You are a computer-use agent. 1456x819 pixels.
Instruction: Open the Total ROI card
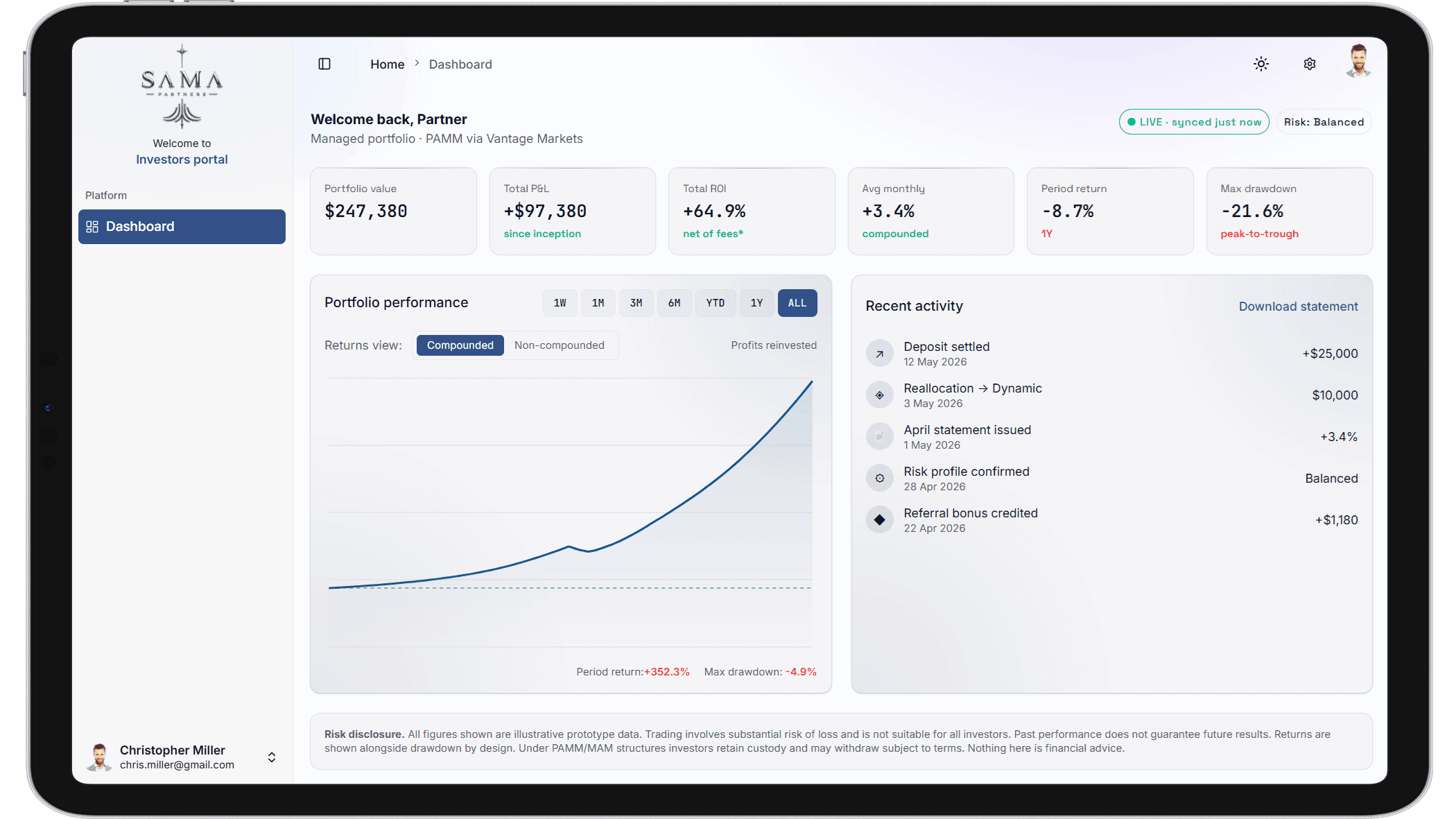pyautogui.click(x=752, y=211)
